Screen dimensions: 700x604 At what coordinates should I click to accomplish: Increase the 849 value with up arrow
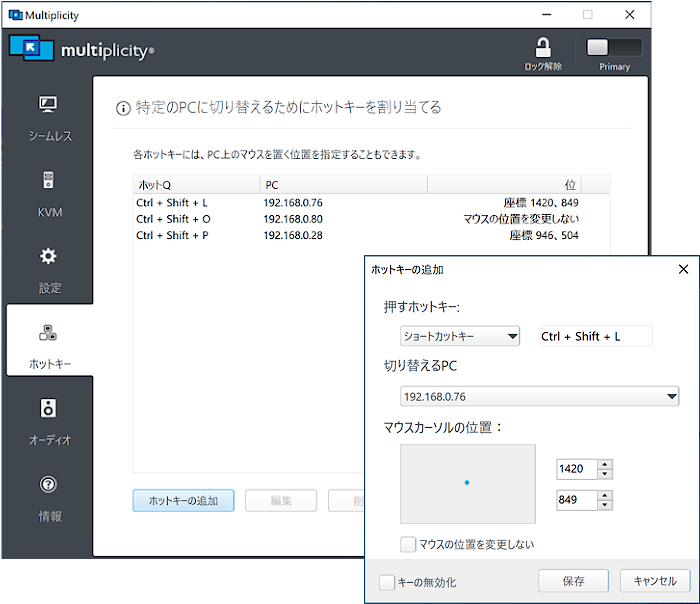coord(605,495)
